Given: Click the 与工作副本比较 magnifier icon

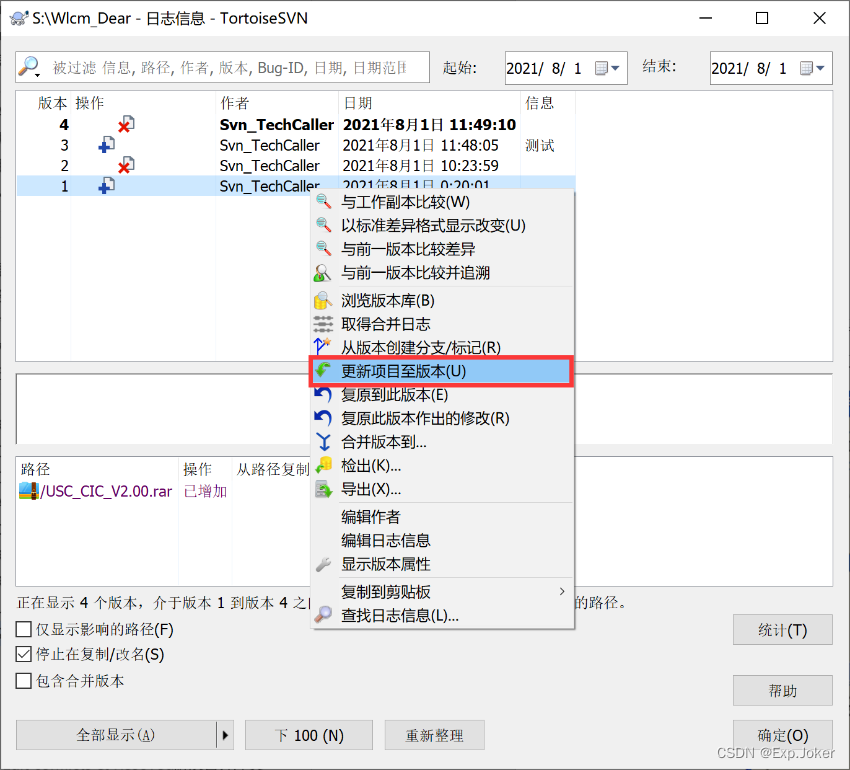Looking at the screenshot, I should [x=324, y=202].
